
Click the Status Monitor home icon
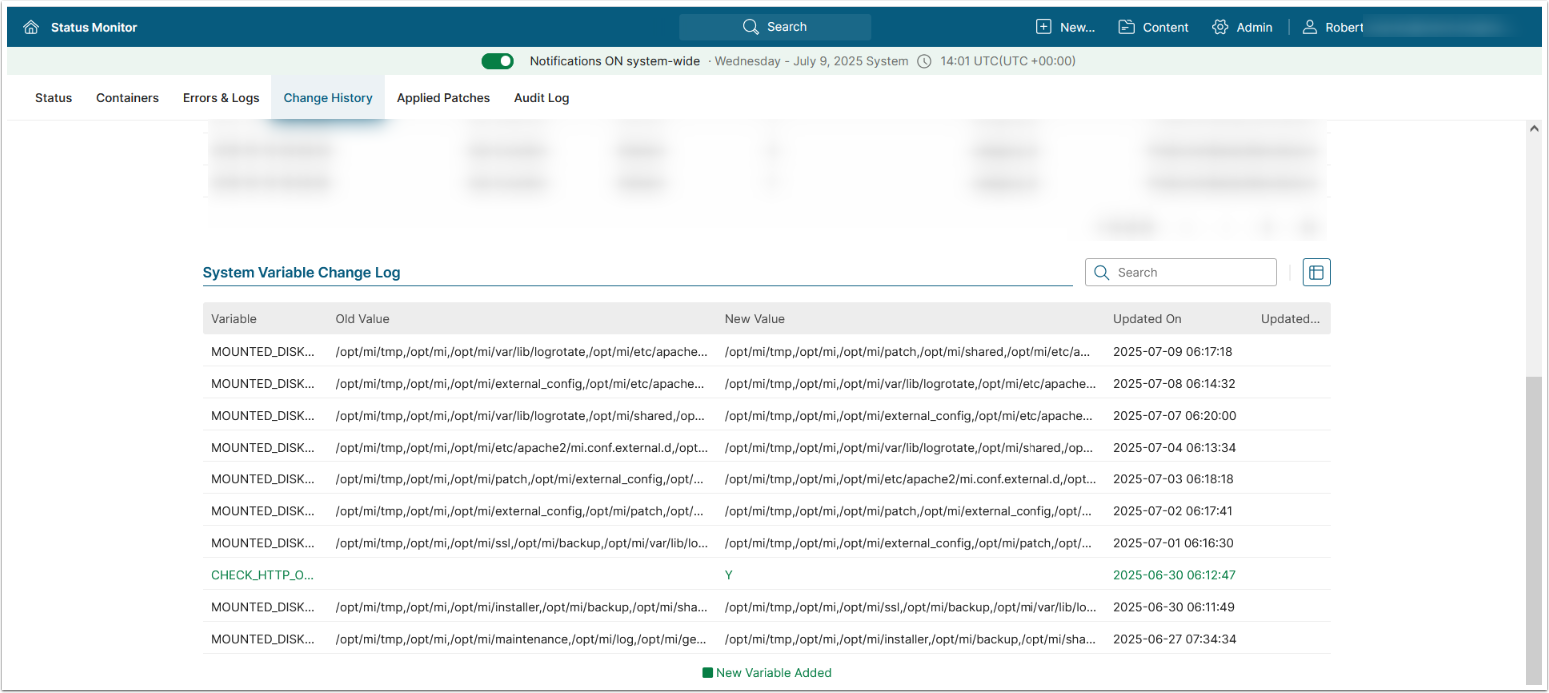(31, 27)
